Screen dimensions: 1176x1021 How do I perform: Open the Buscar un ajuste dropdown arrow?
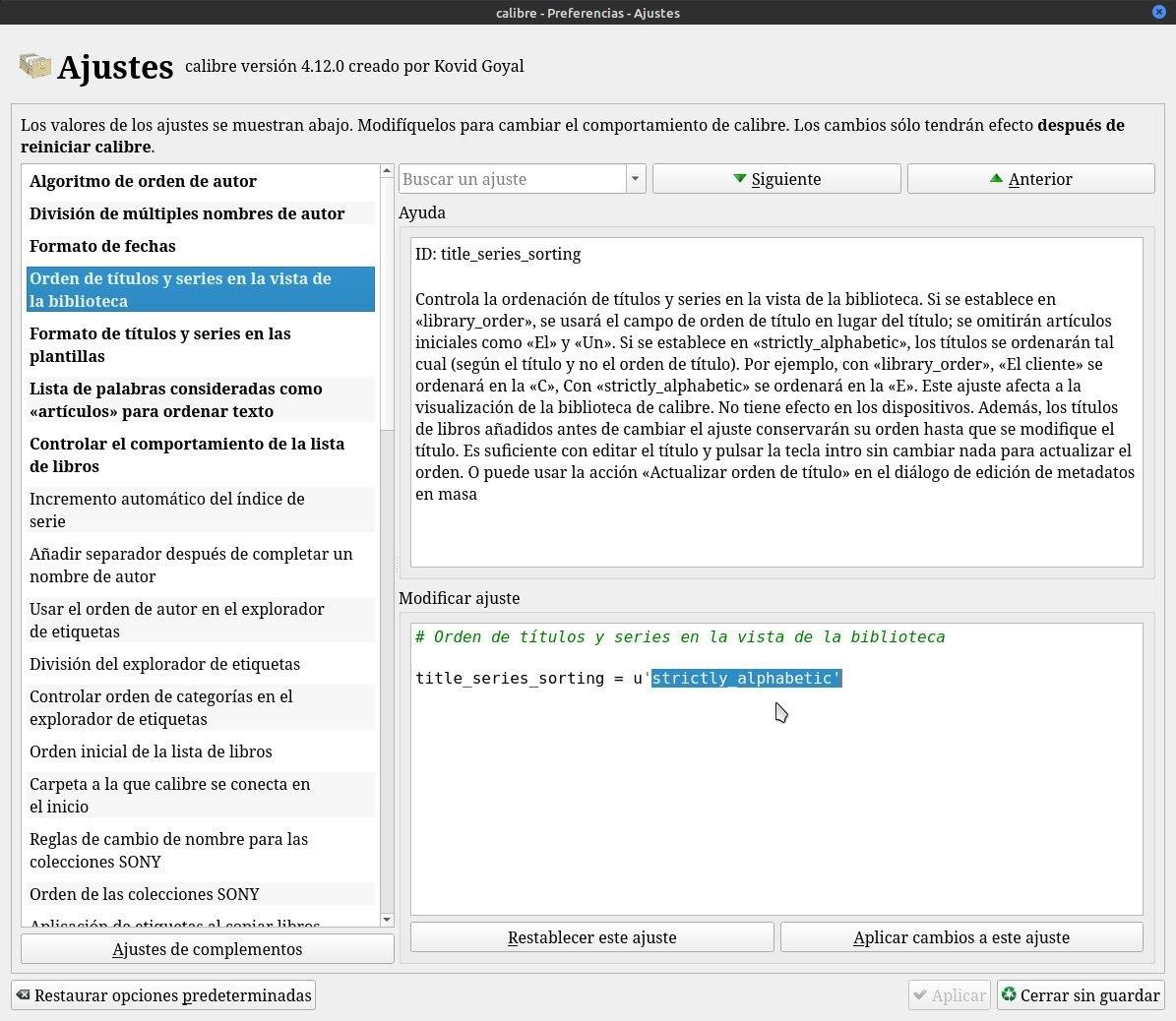pyautogui.click(x=636, y=178)
